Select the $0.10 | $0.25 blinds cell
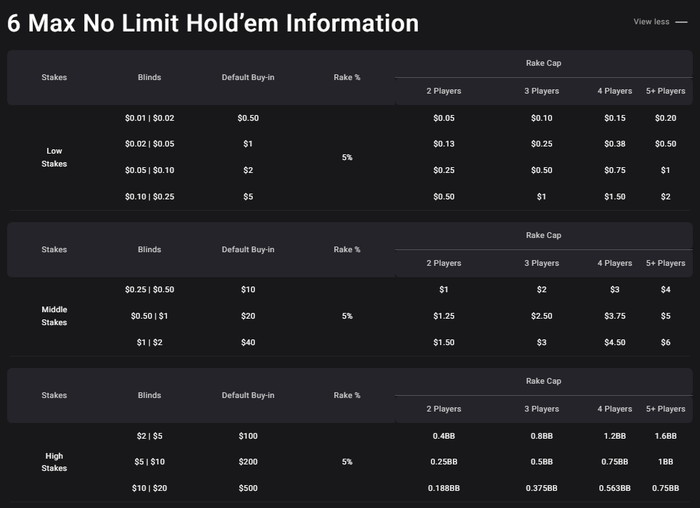This screenshot has width=700, height=508. point(150,196)
